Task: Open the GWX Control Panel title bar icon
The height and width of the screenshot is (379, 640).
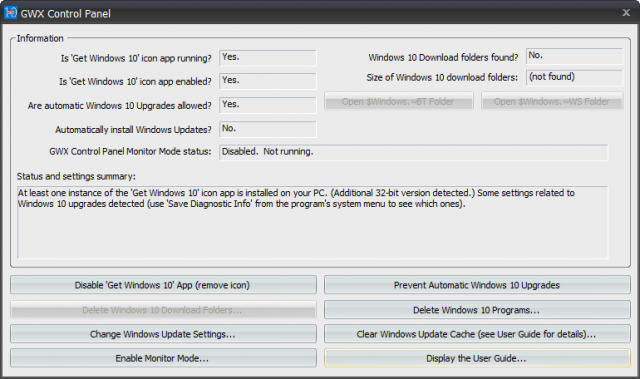Action: [x=11, y=13]
